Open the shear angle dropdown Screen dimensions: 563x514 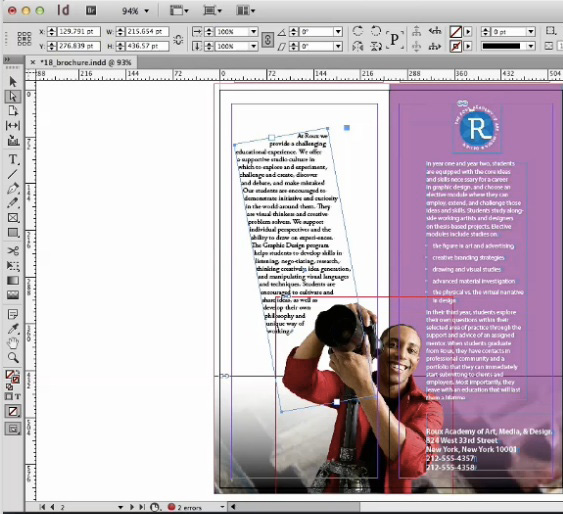338,46
